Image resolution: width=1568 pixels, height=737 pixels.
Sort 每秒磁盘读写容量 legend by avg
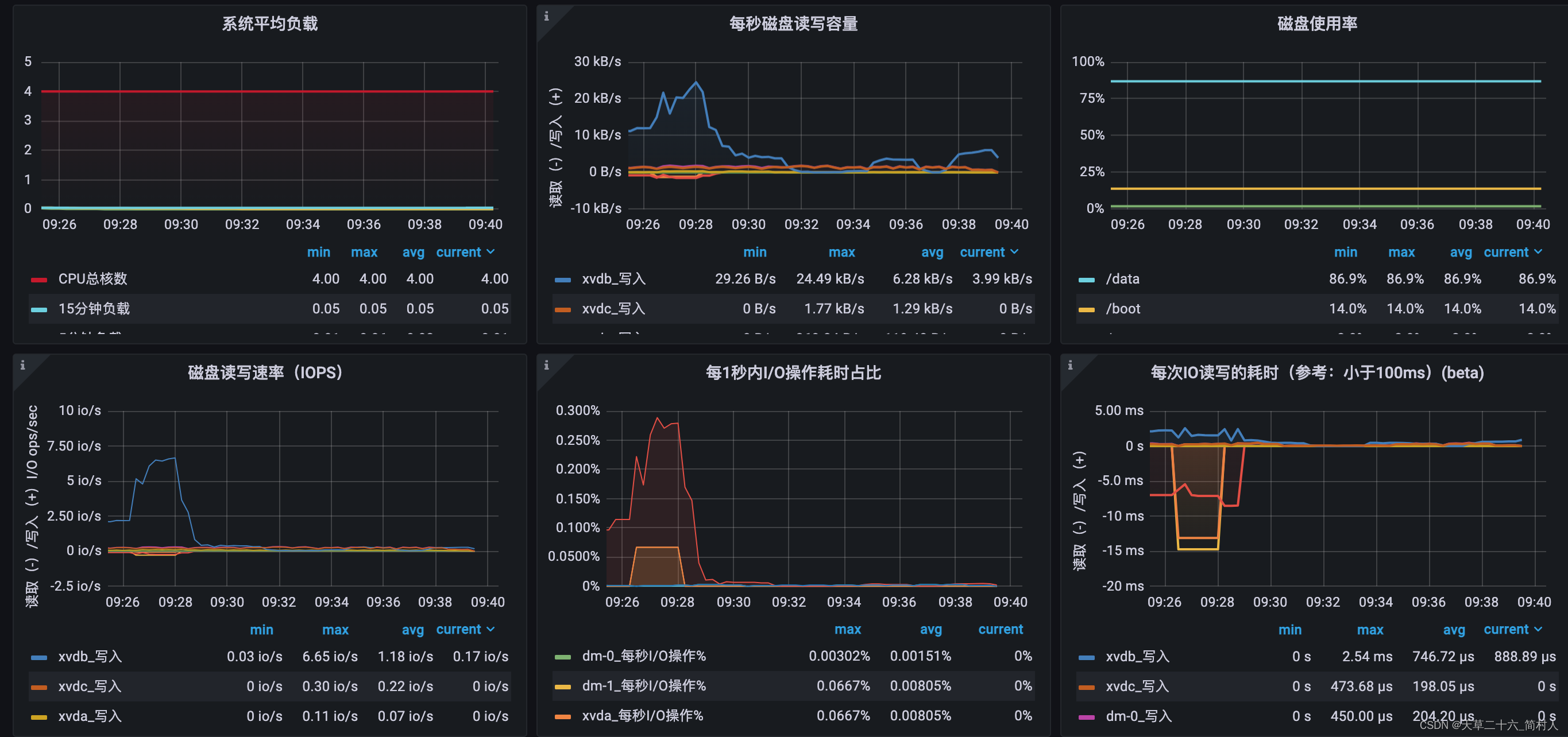pos(932,252)
